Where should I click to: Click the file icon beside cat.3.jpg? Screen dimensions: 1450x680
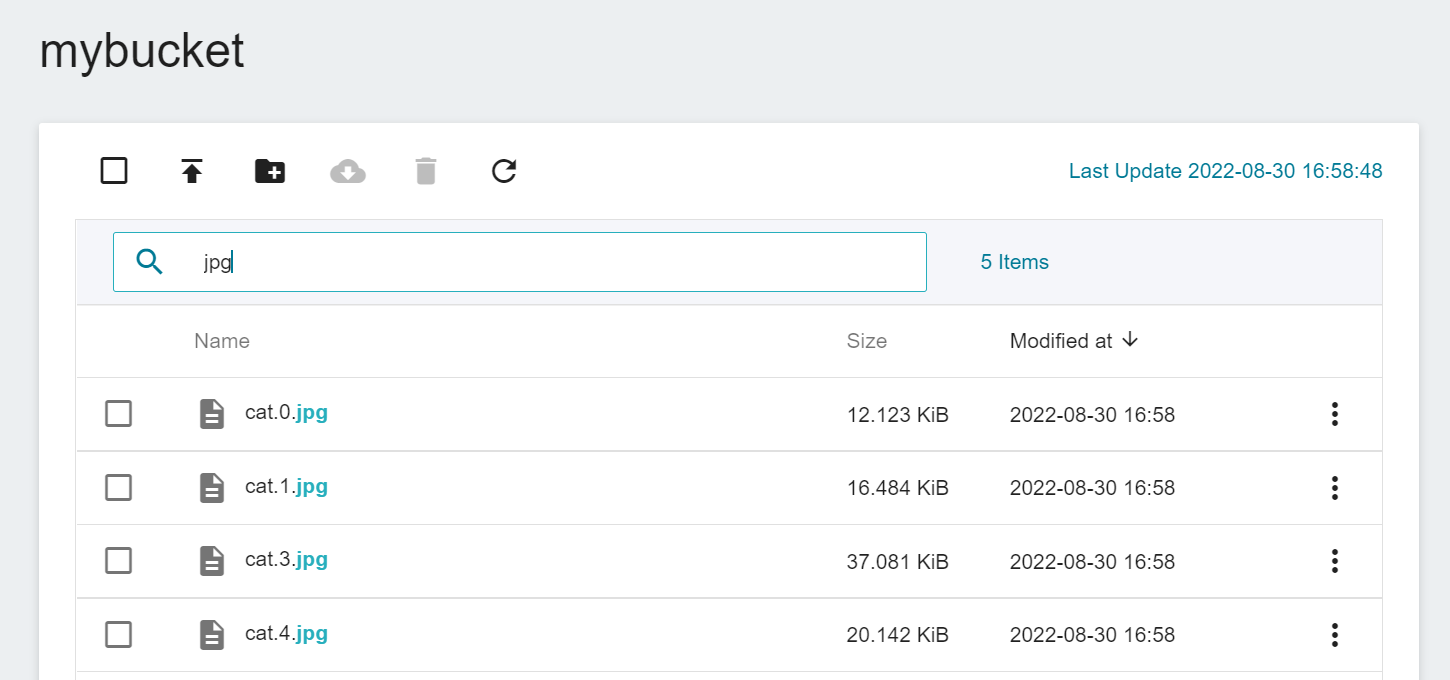coord(212,561)
